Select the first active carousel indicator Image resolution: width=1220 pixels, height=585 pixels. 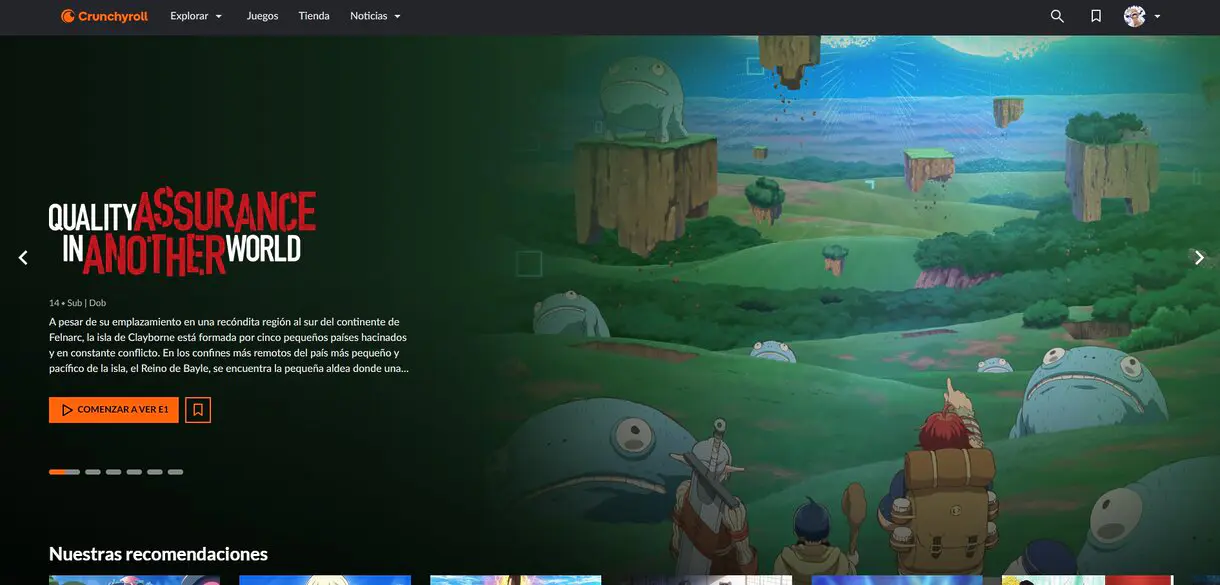tap(64, 472)
